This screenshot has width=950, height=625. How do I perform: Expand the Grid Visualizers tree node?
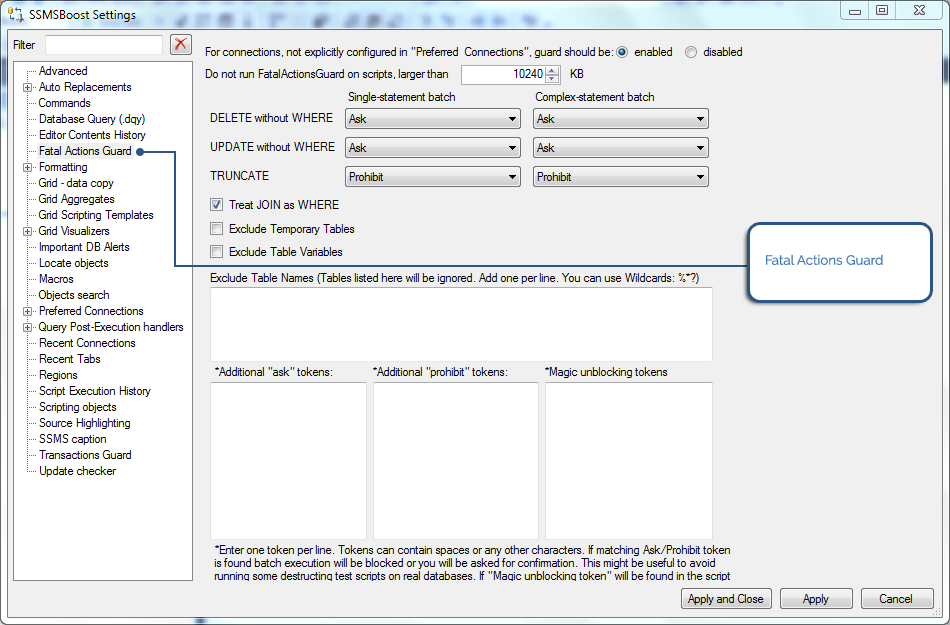[27, 231]
